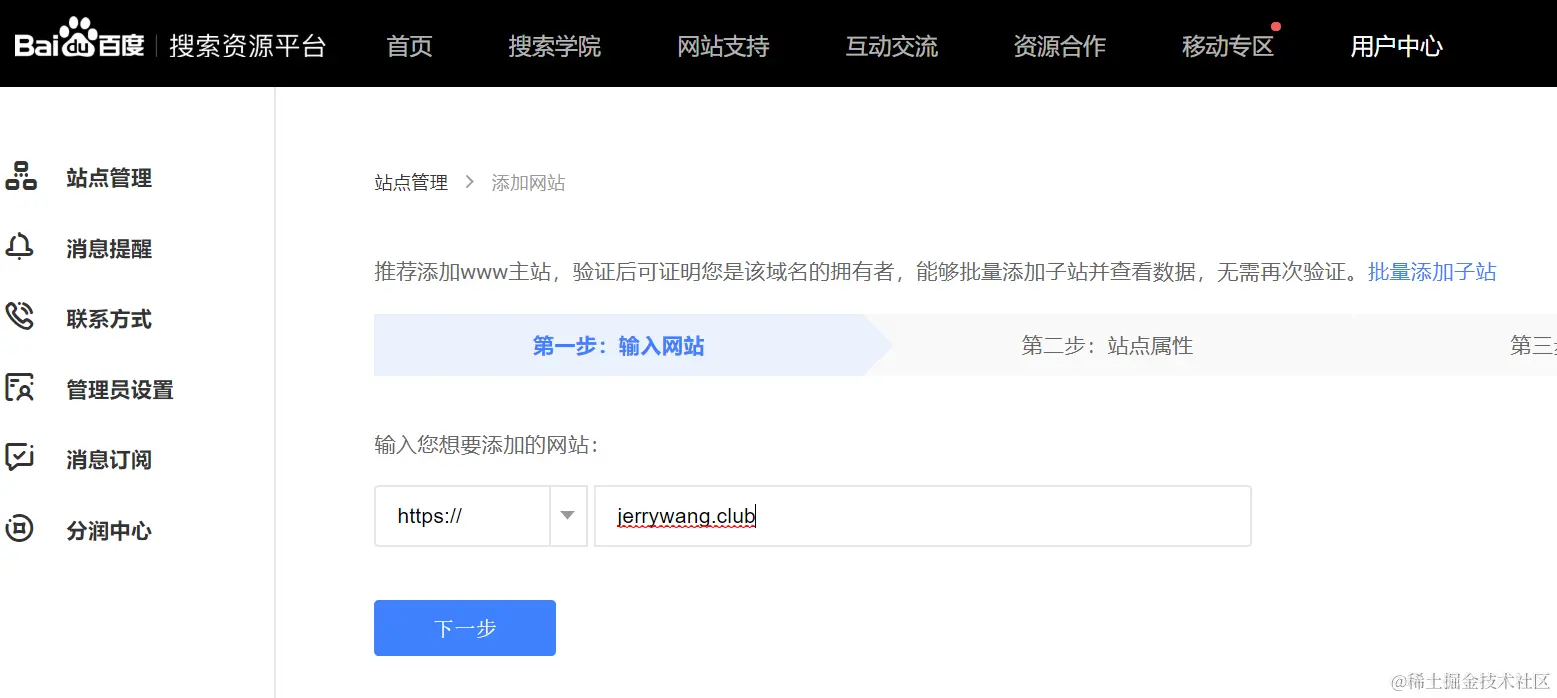Click the 管理员设置 sidebar icon
1557x698 pixels.
pyautogui.click(x=20, y=388)
